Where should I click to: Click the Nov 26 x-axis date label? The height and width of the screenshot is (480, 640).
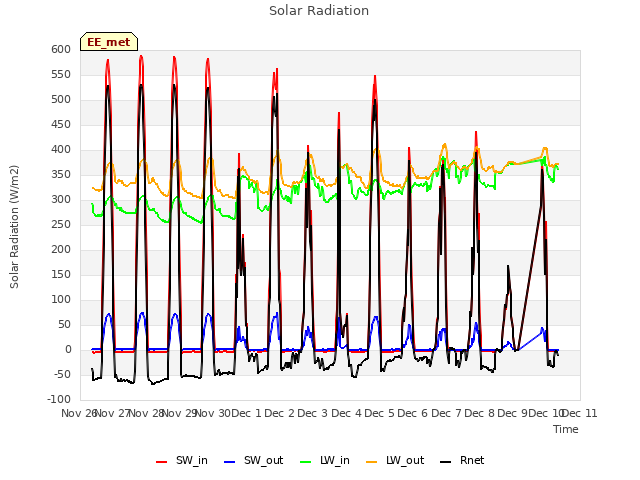(78, 413)
